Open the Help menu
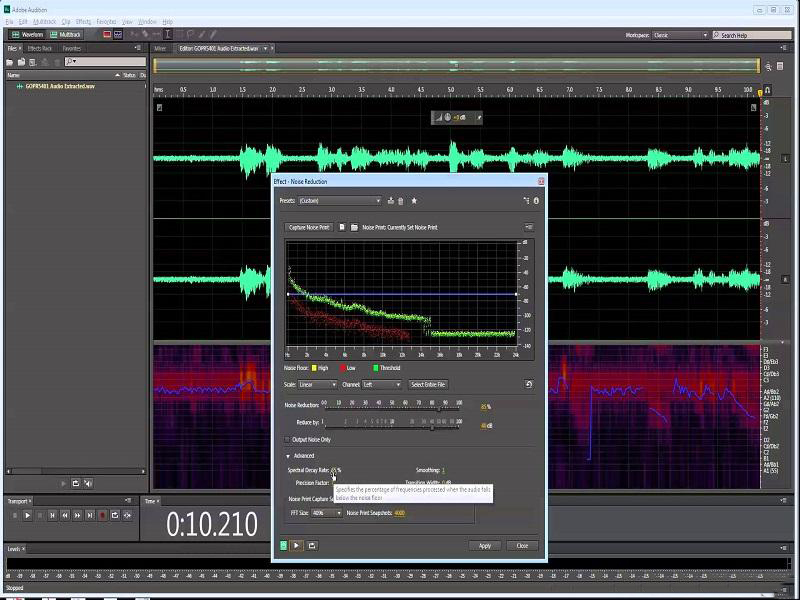This screenshot has width=800, height=600. 167,22
